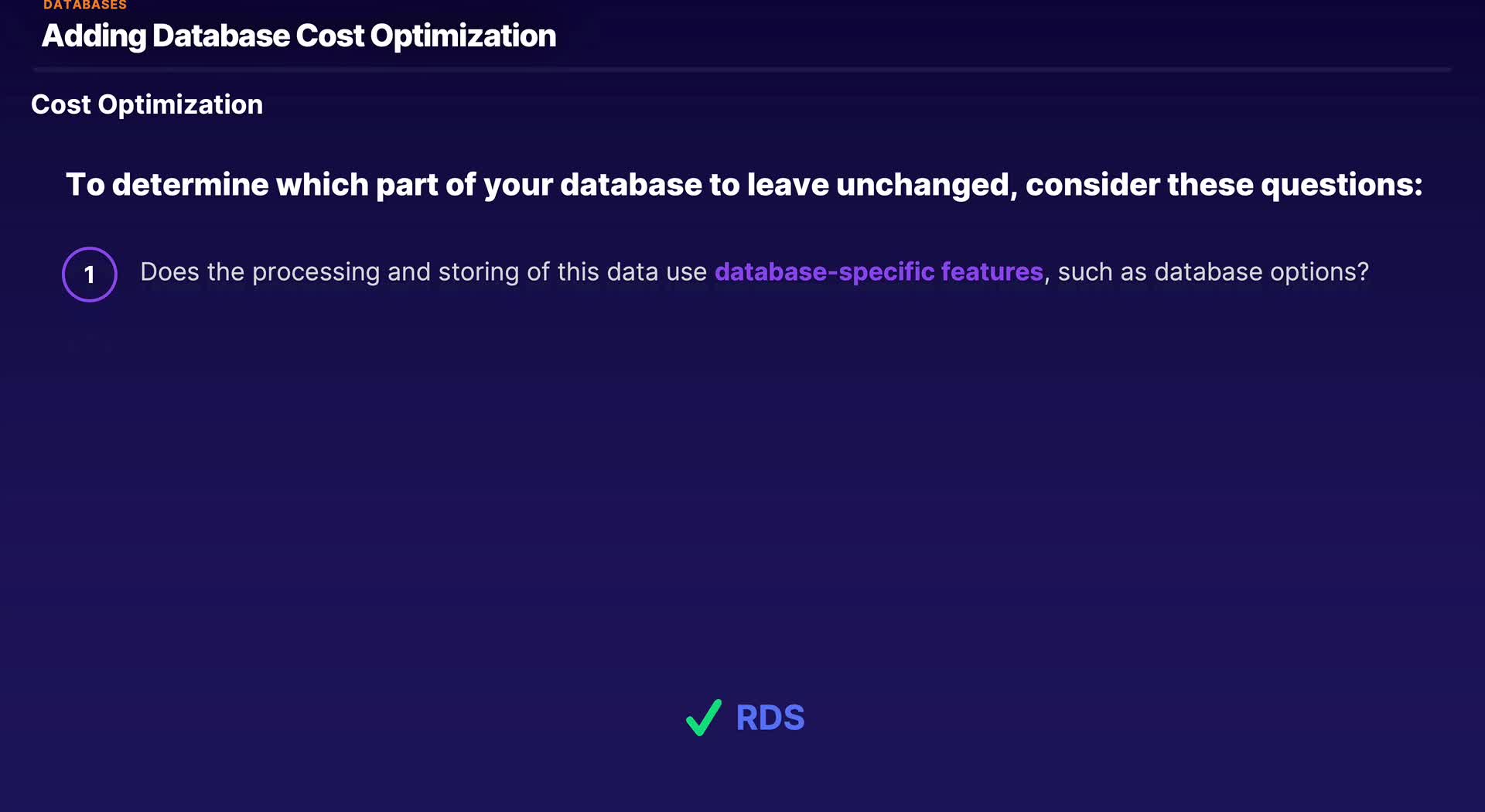Click the phrase "such as database options?"
1485x812 pixels.
pyautogui.click(x=1213, y=272)
